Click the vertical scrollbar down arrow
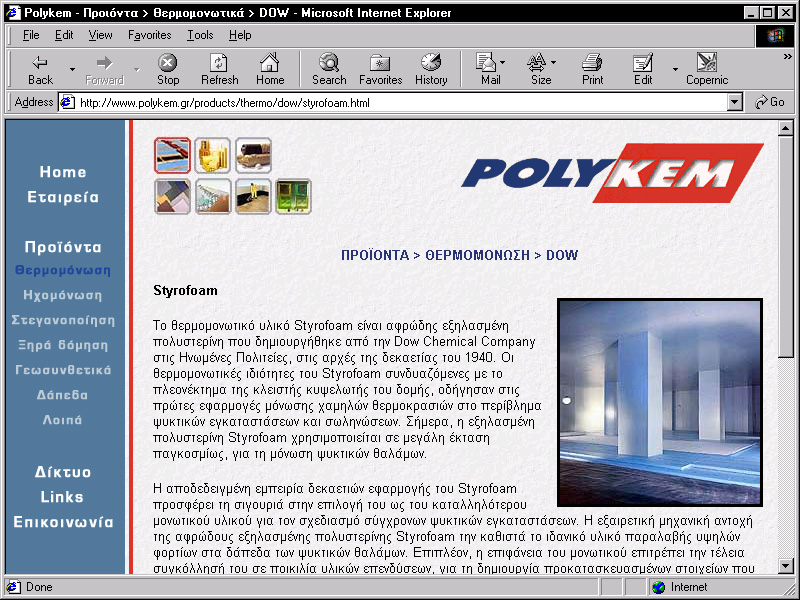This screenshot has height=600, width=800. pos(786,565)
